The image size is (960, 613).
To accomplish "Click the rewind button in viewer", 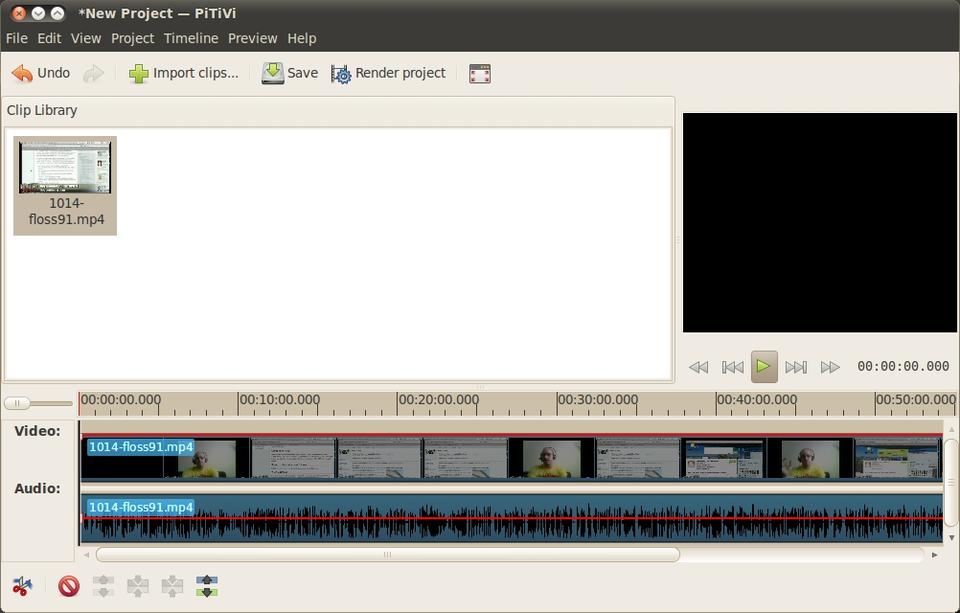I will point(699,367).
